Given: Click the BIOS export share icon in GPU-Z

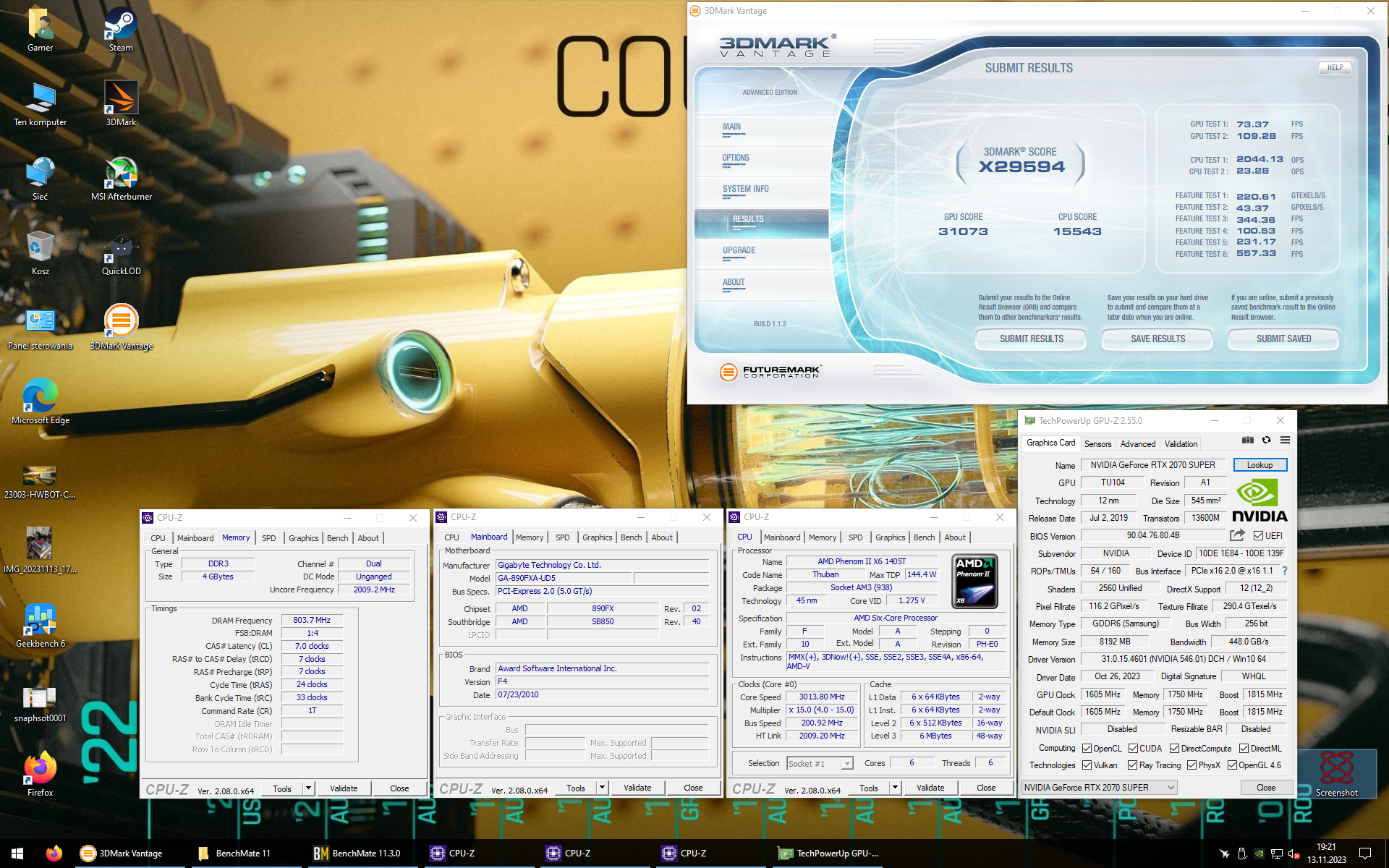Looking at the screenshot, I should (1237, 535).
